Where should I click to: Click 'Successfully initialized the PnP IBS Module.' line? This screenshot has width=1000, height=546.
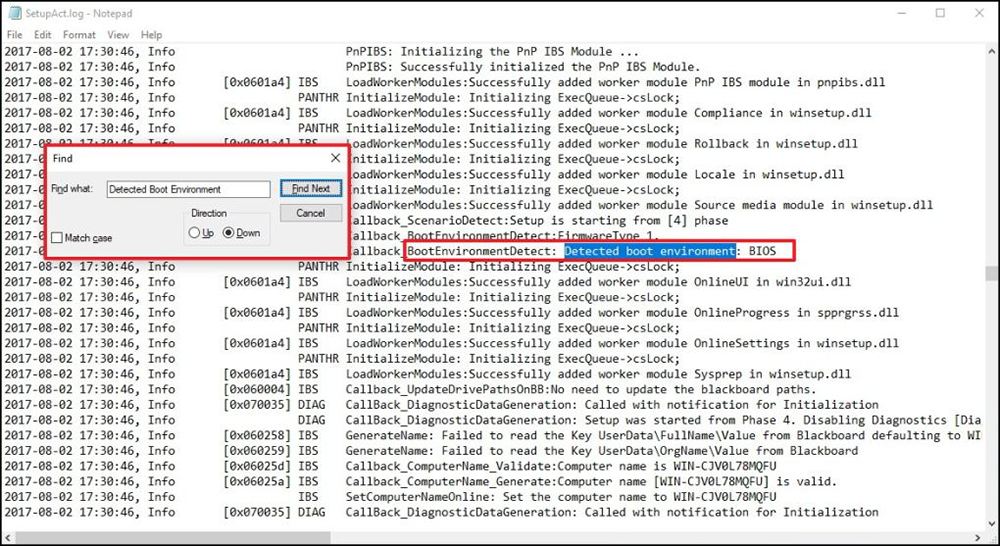(523, 67)
